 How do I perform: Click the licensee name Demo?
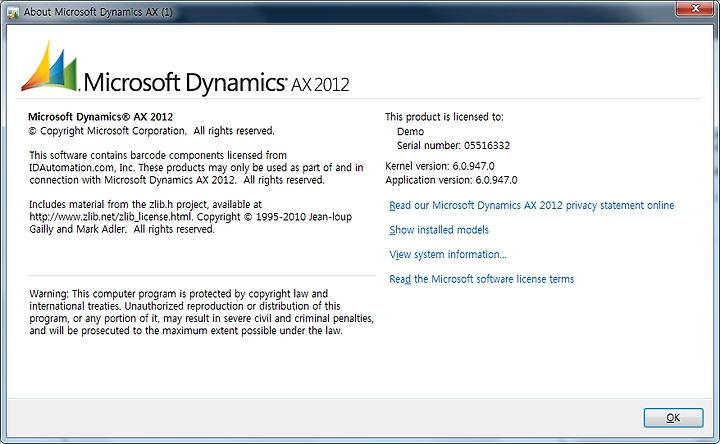(x=410, y=131)
